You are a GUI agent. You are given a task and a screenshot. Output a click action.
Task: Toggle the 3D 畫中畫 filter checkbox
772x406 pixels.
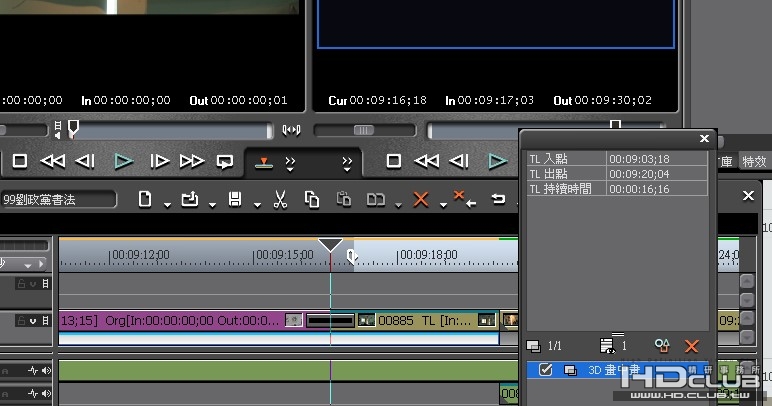(545, 370)
